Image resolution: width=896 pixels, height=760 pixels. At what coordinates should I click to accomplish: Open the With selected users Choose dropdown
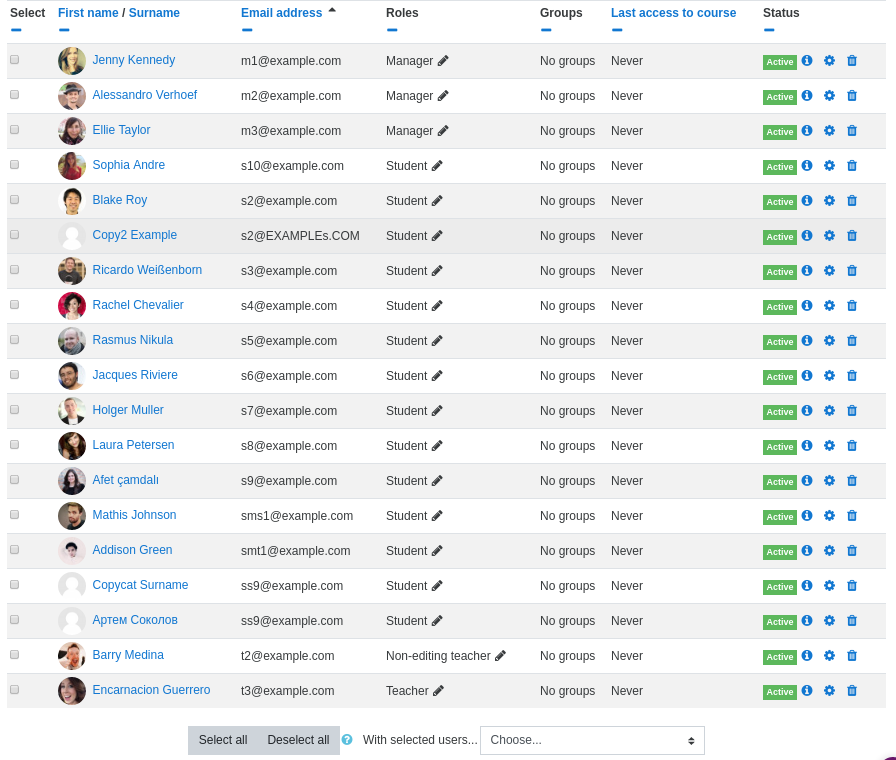coord(592,740)
